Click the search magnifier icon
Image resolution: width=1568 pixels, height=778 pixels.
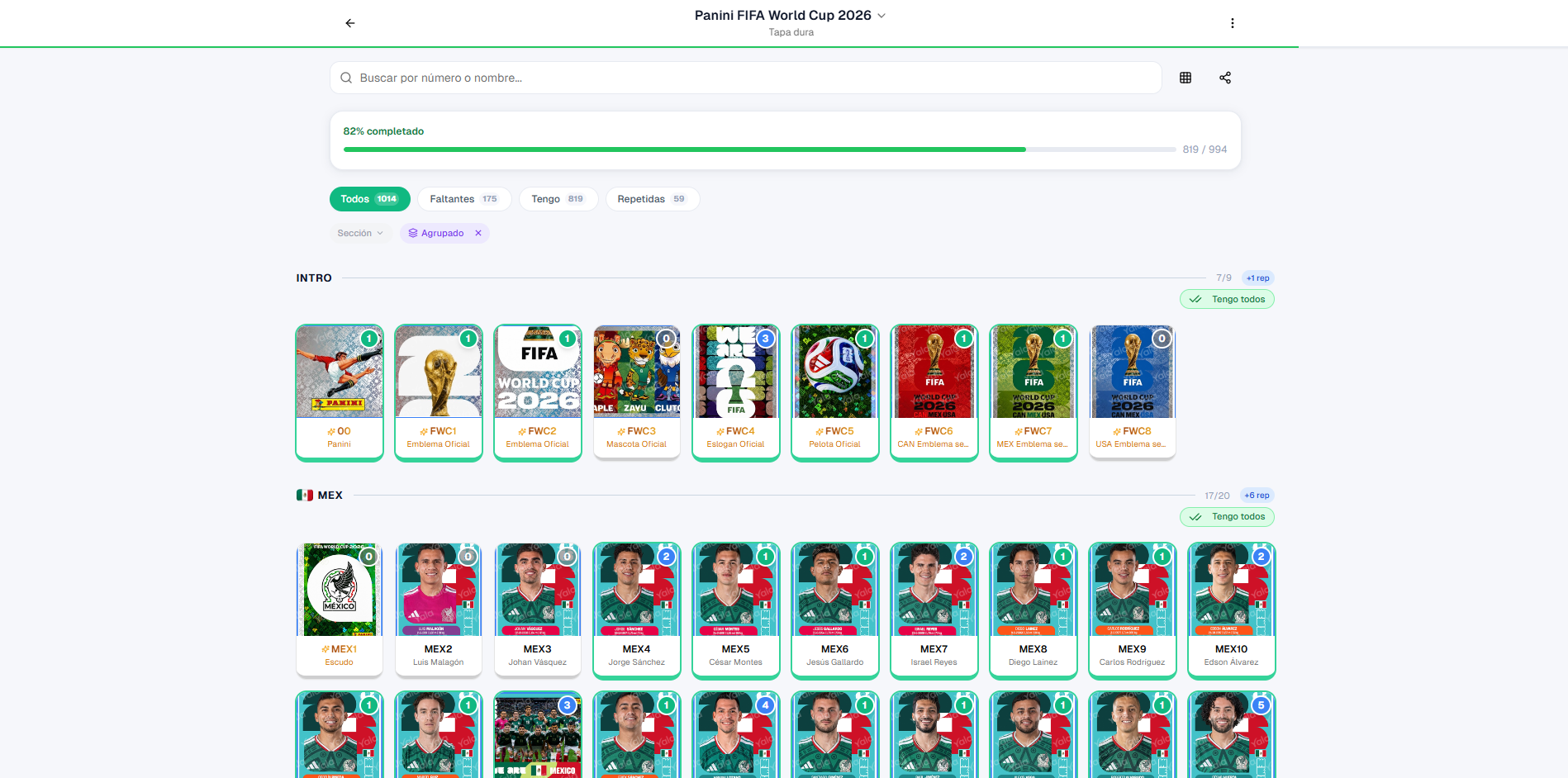tap(346, 78)
